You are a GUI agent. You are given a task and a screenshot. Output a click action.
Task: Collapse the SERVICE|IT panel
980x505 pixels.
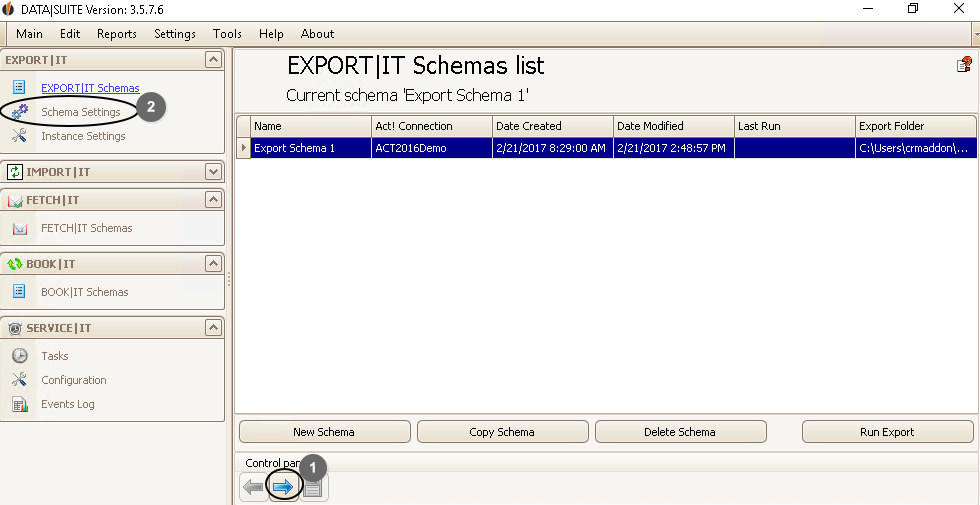pos(213,328)
